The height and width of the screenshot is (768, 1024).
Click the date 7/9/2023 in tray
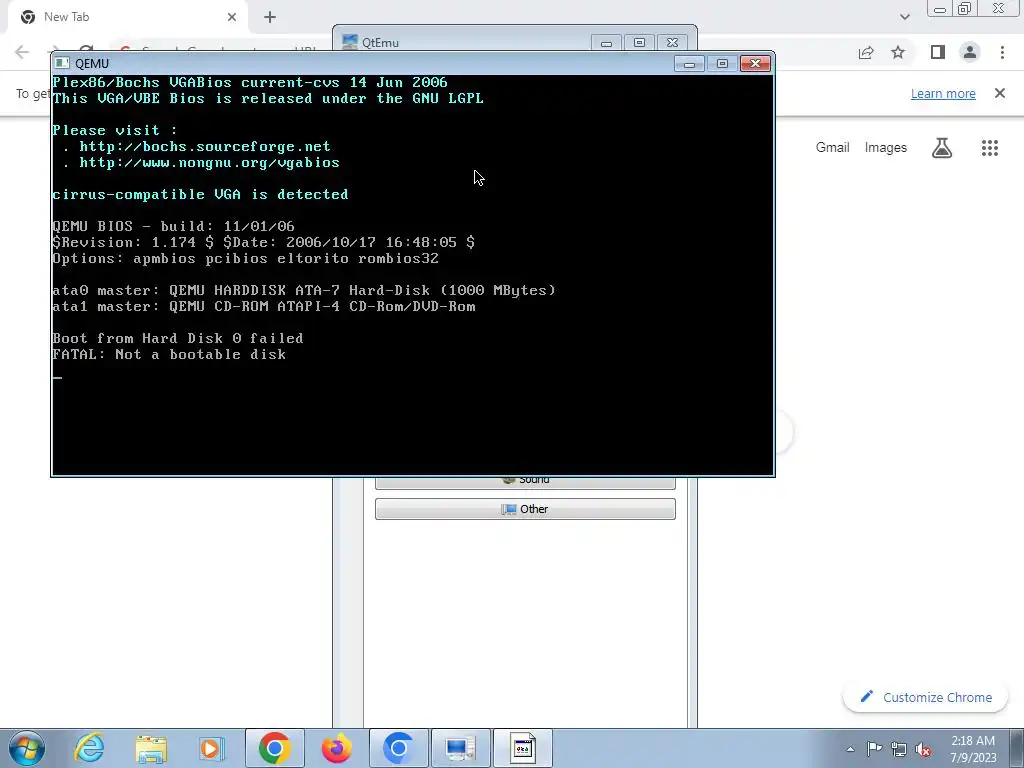click(x=973, y=758)
